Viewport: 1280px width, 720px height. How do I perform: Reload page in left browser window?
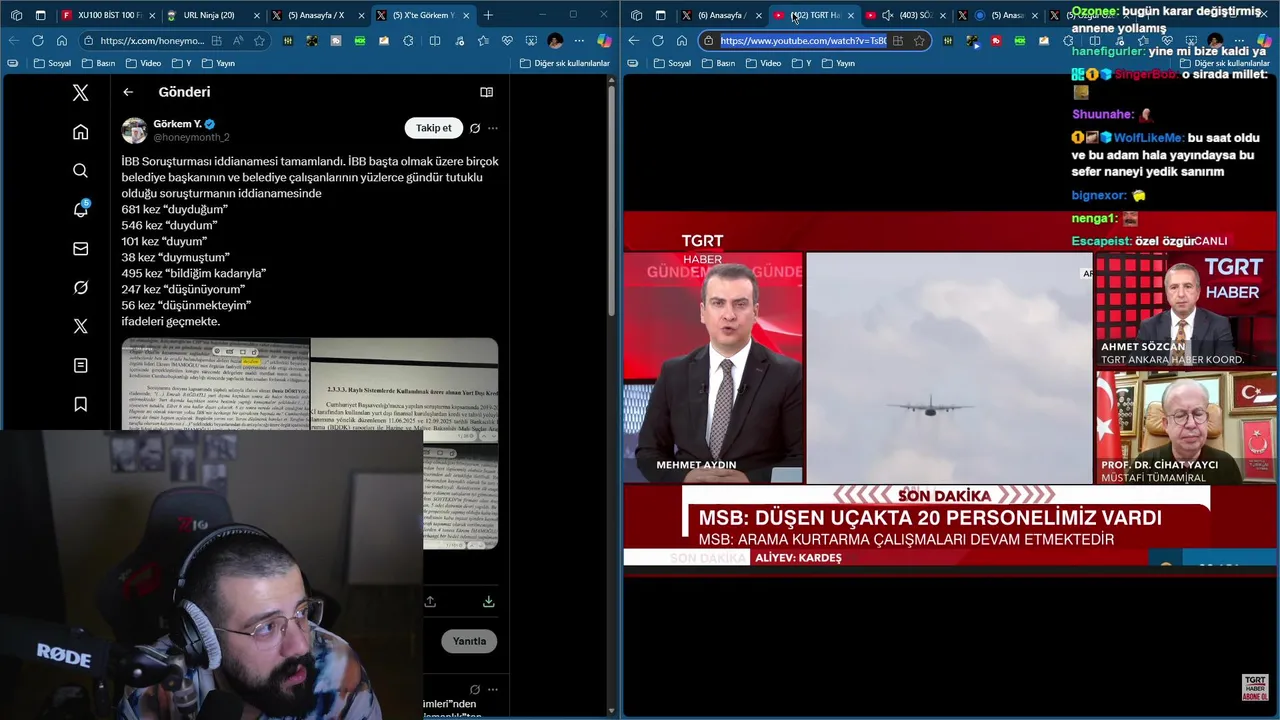(x=38, y=41)
